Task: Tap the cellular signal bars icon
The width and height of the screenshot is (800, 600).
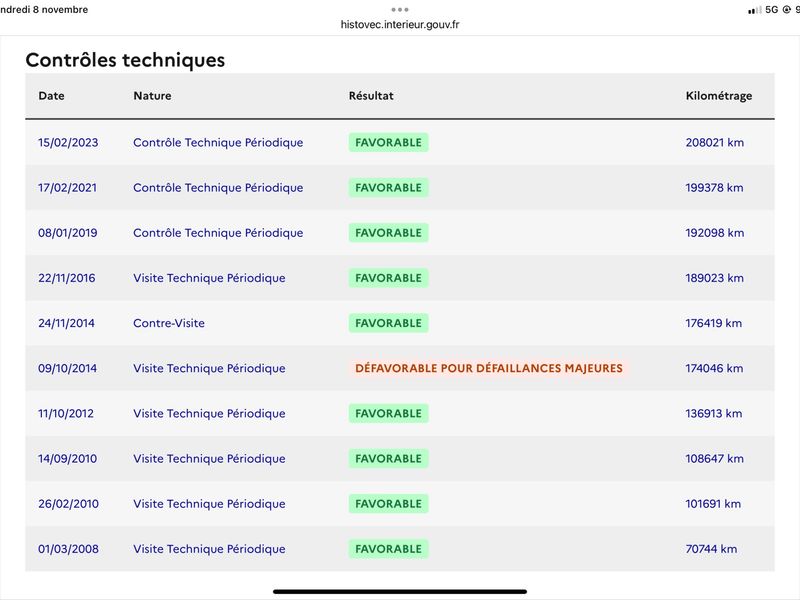Action: [754, 10]
